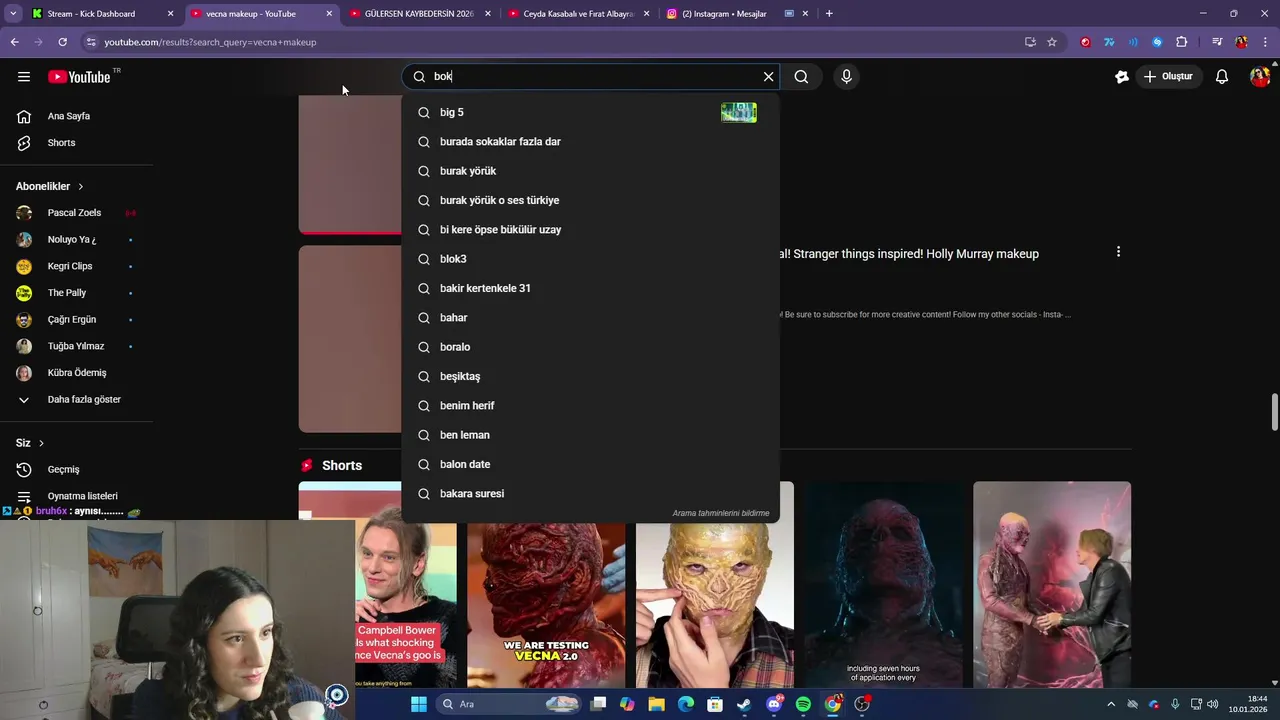Viewport: 1280px width, 720px height.
Task: Open the Noluyo Ya ¿ channel
Action: pos(77,240)
